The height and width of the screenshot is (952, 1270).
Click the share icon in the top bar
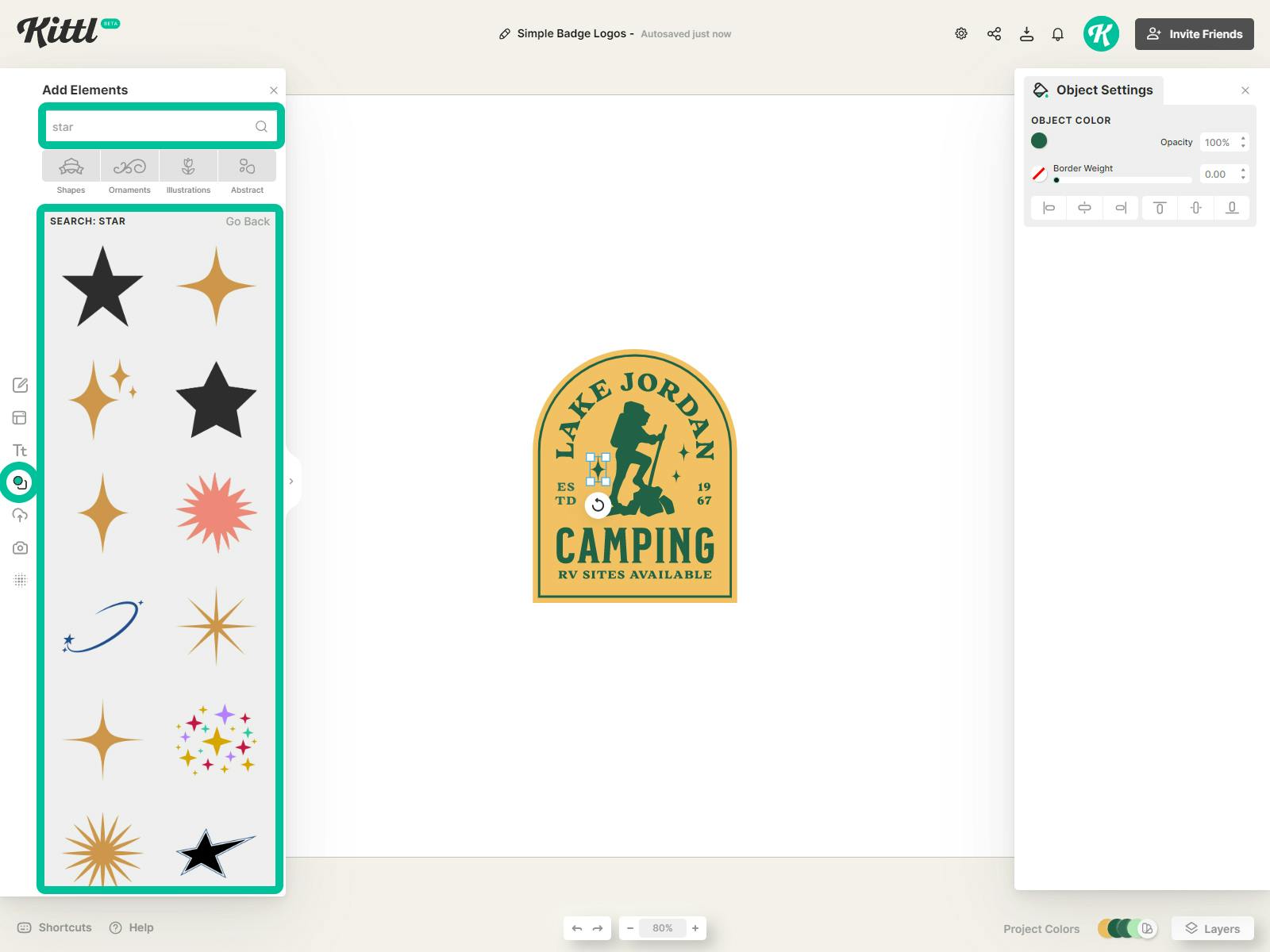point(994,33)
